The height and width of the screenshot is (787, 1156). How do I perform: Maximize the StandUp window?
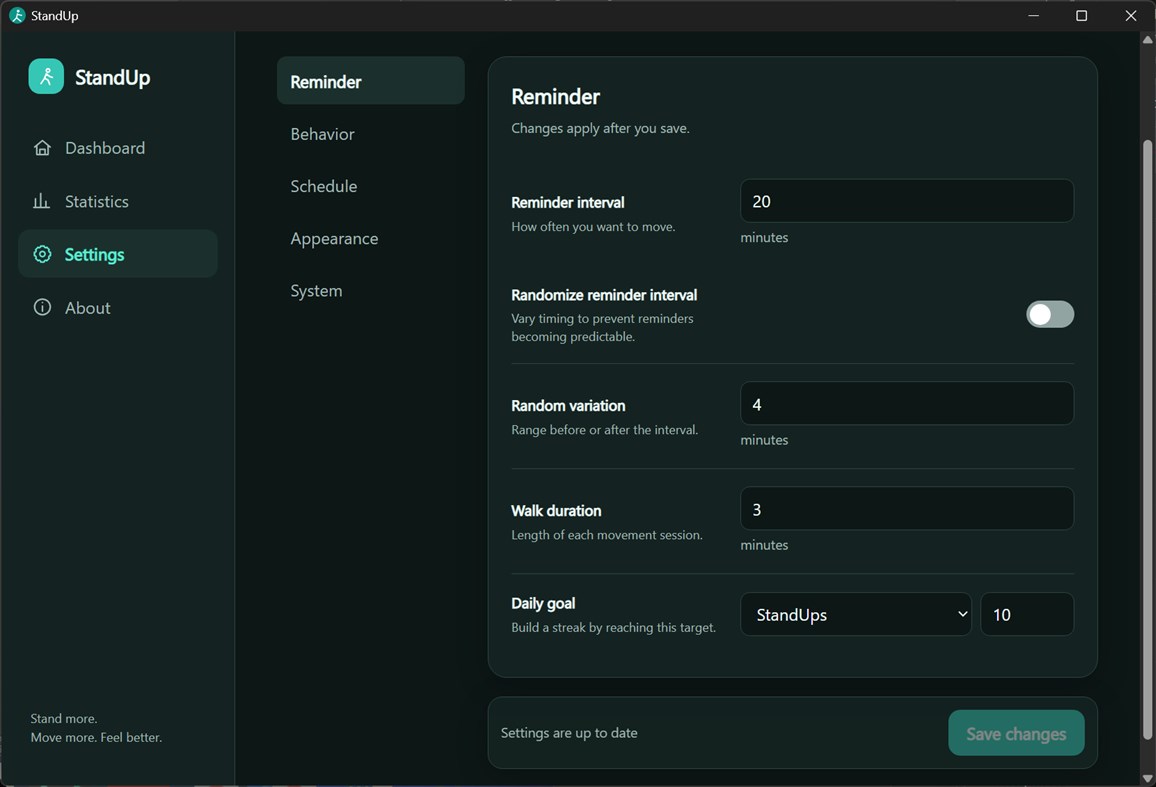pyautogui.click(x=1082, y=15)
